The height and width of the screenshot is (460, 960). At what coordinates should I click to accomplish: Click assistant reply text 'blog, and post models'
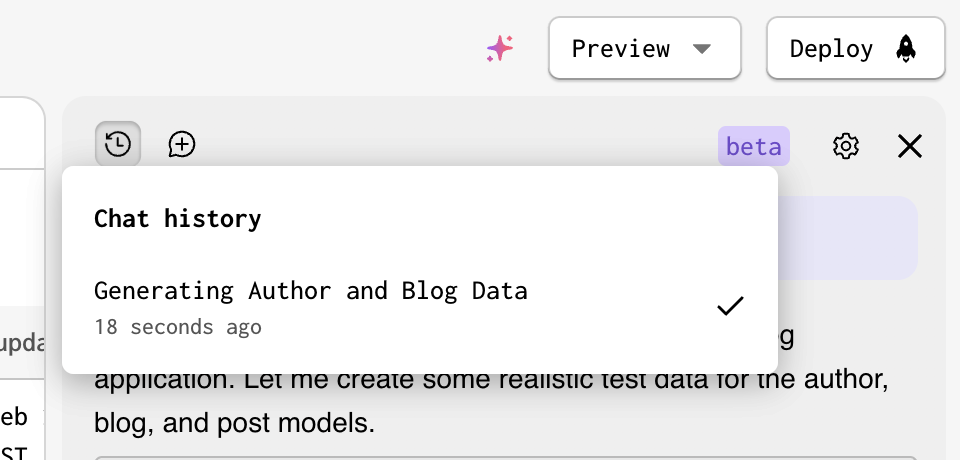pyautogui.click(x=234, y=423)
